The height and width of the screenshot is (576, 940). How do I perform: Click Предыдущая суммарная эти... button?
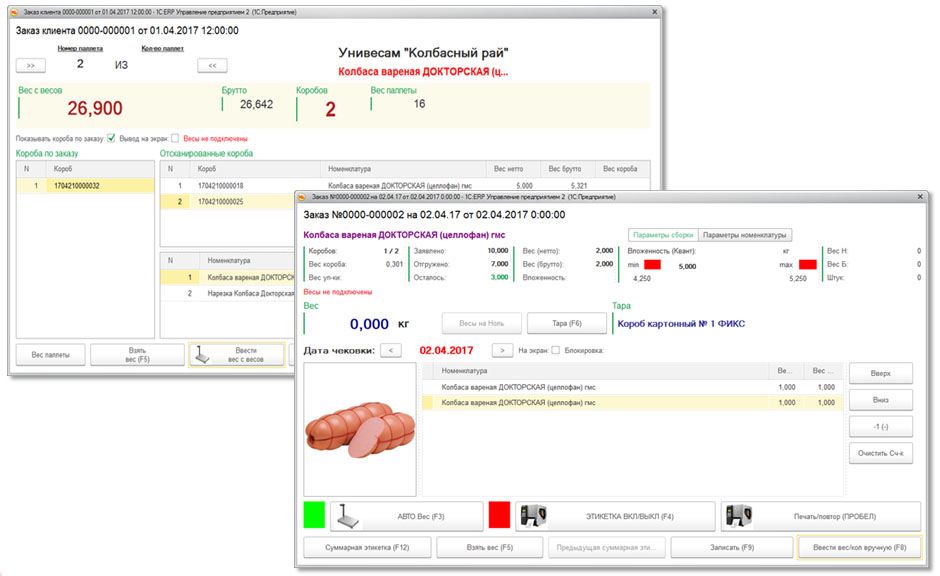tap(606, 547)
